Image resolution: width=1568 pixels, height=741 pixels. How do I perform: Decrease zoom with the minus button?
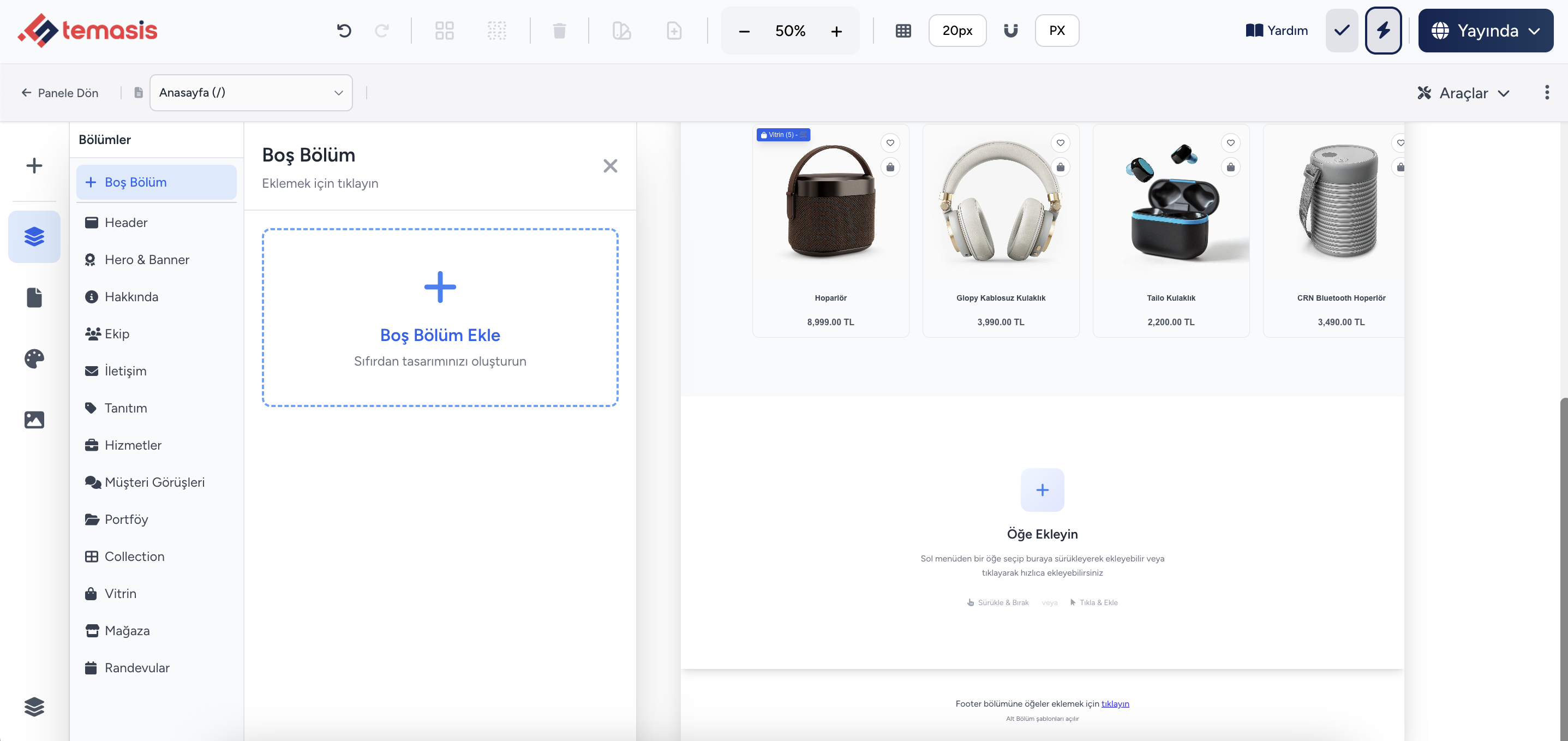744,31
